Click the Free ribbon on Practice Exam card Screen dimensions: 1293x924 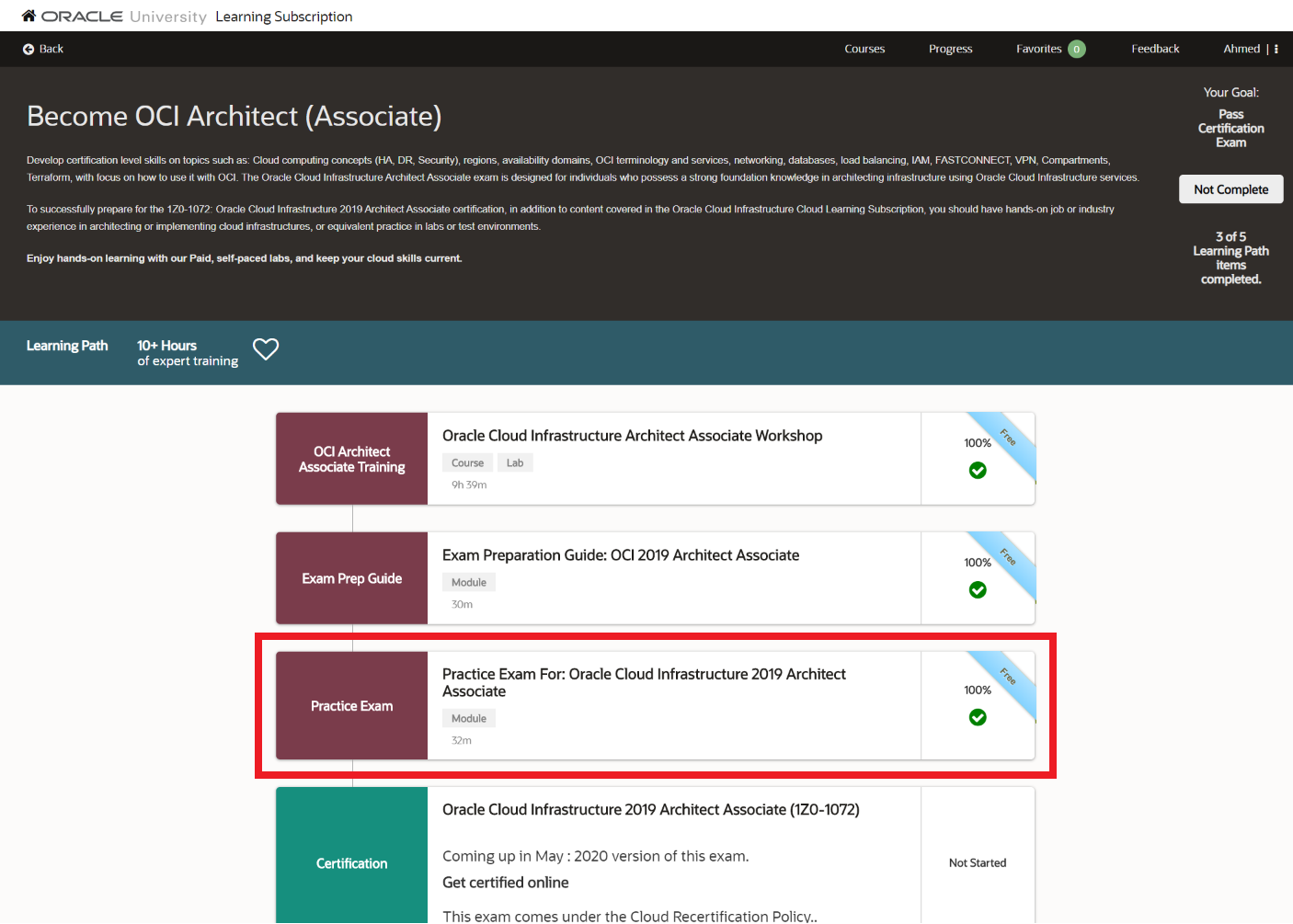1010,678
